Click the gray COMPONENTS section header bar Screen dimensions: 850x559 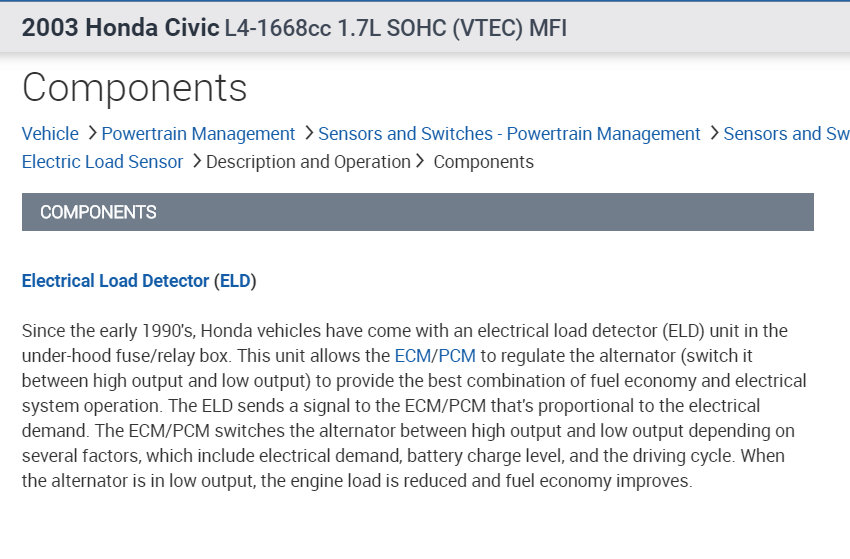[x=417, y=212]
